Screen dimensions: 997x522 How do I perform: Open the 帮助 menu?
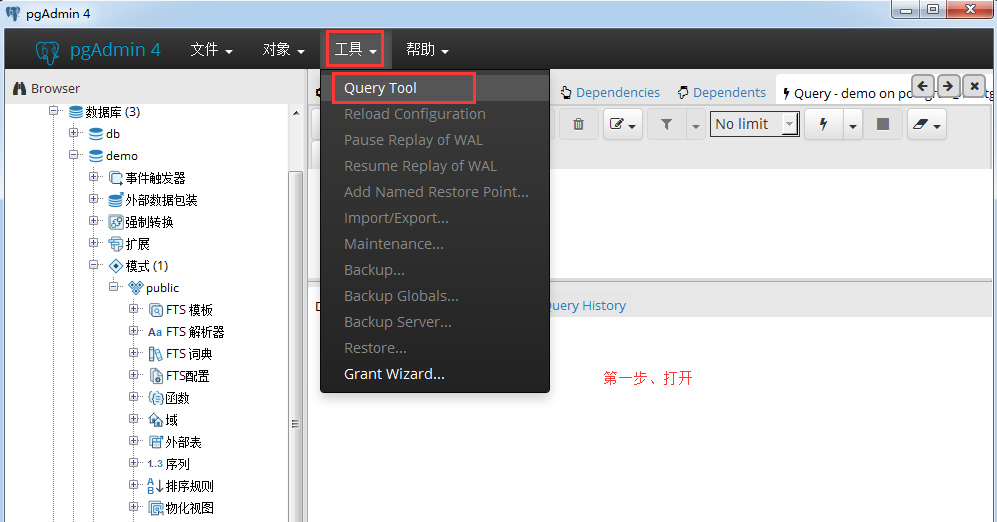427,50
